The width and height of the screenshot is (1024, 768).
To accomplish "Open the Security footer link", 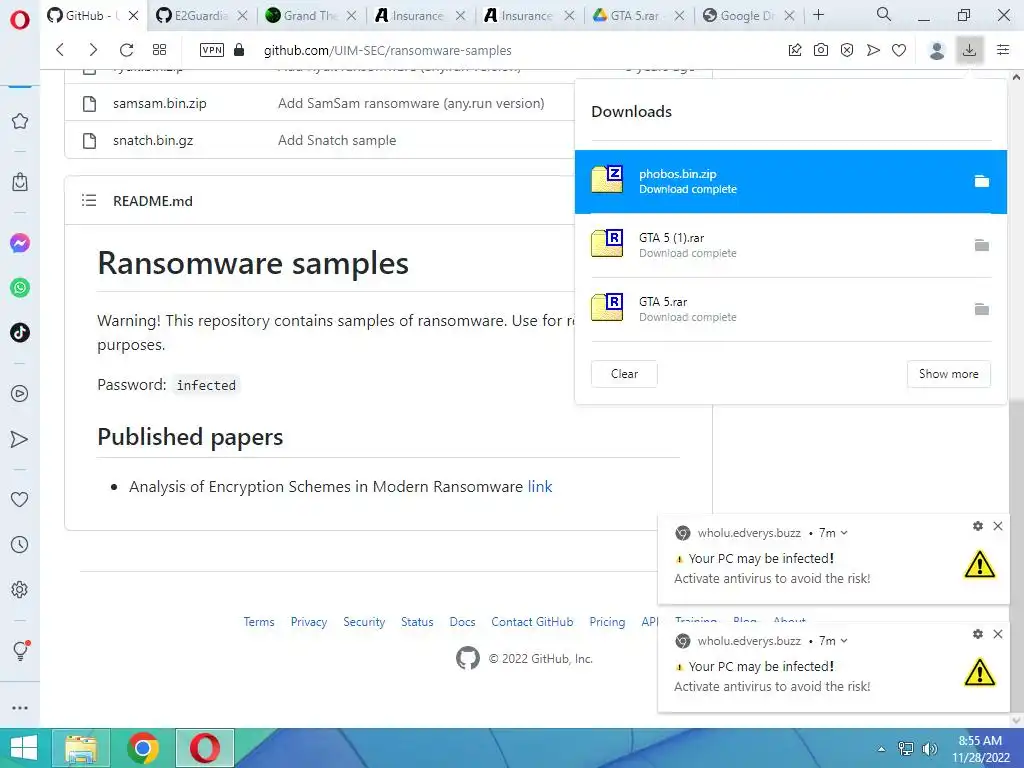I will (364, 622).
